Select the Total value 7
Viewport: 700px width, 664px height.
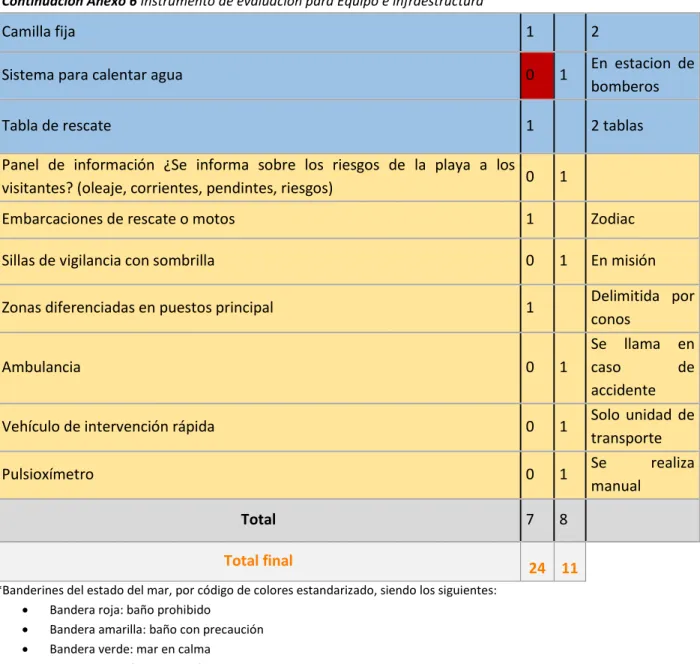coord(530,519)
